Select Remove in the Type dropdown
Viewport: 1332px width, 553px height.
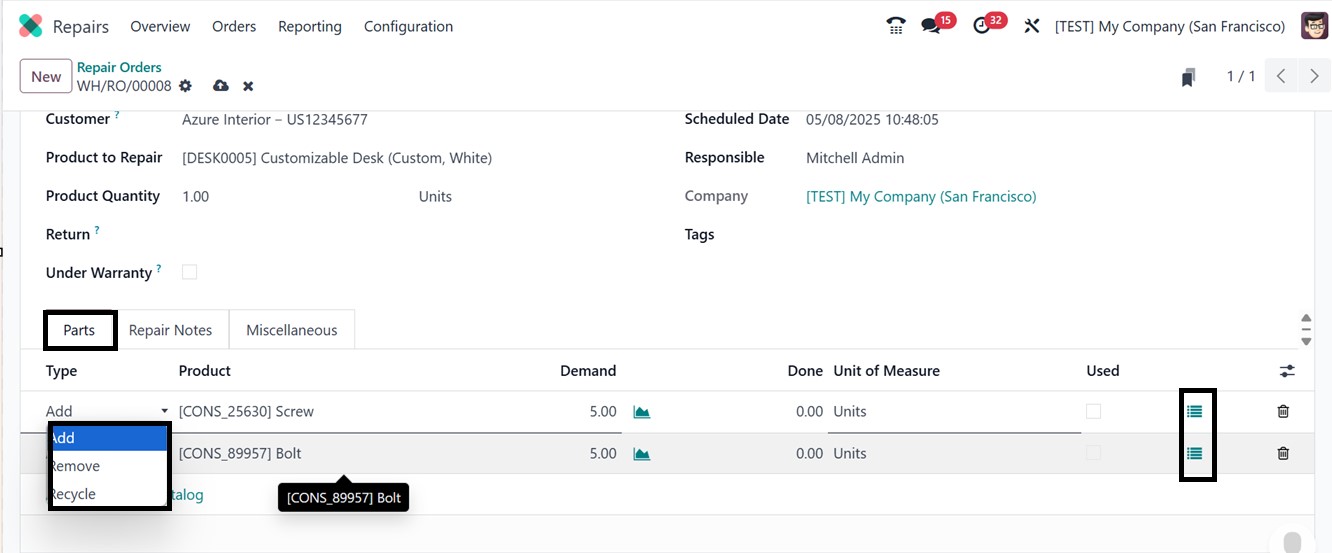click(76, 466)
